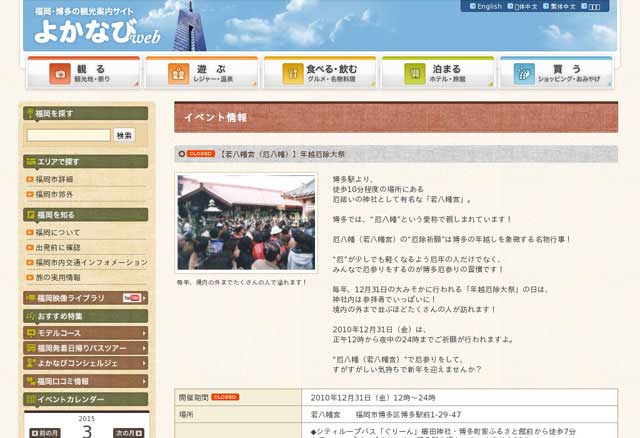
Task: Go to next month 次の月
Action: coord(129,433)
